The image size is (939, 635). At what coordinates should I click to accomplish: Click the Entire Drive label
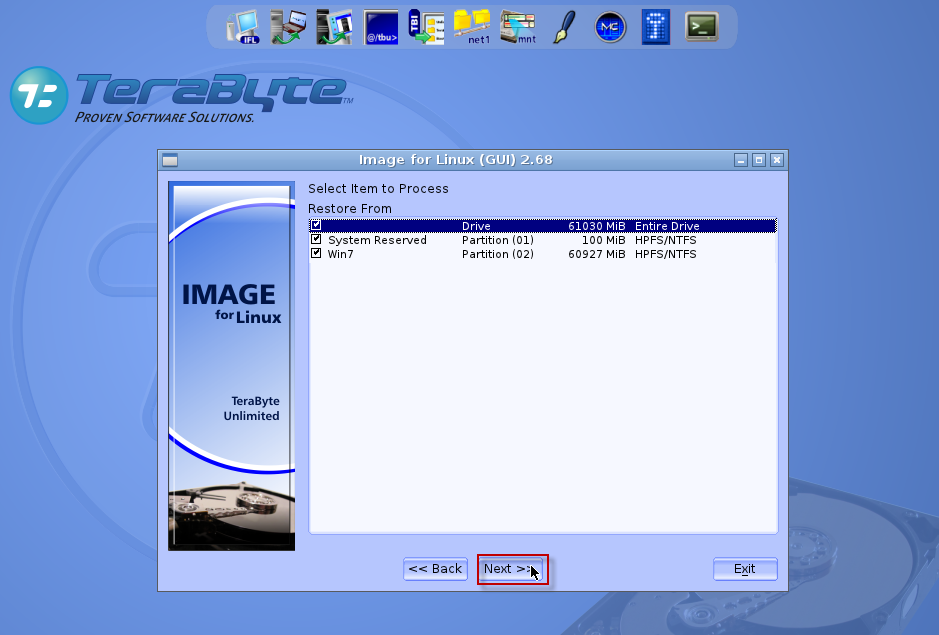tap(667, 226)
